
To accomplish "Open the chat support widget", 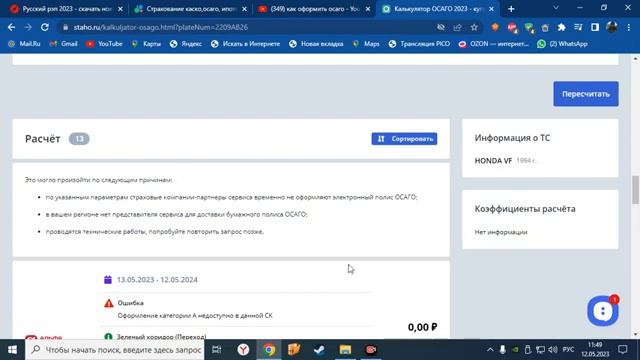I will tap(602, 311).
